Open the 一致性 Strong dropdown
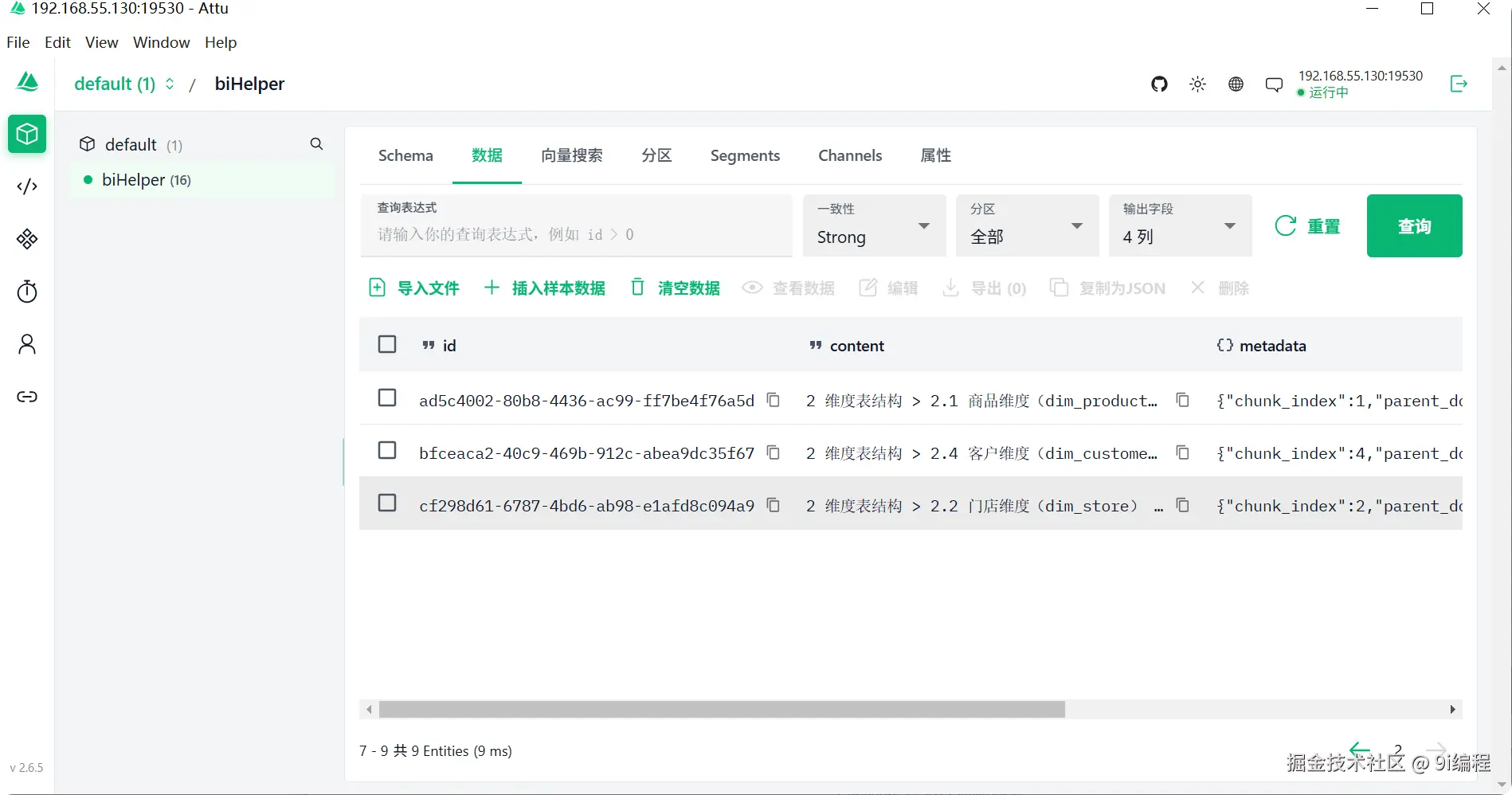This screenshot has width=1512, height=795. click(x=874, y=226)
